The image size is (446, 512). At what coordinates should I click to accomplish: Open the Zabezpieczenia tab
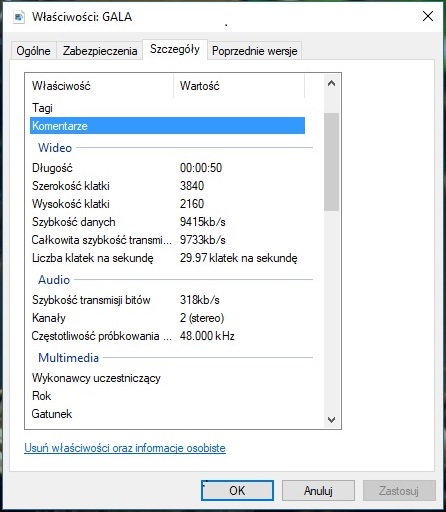click(100, 51)
